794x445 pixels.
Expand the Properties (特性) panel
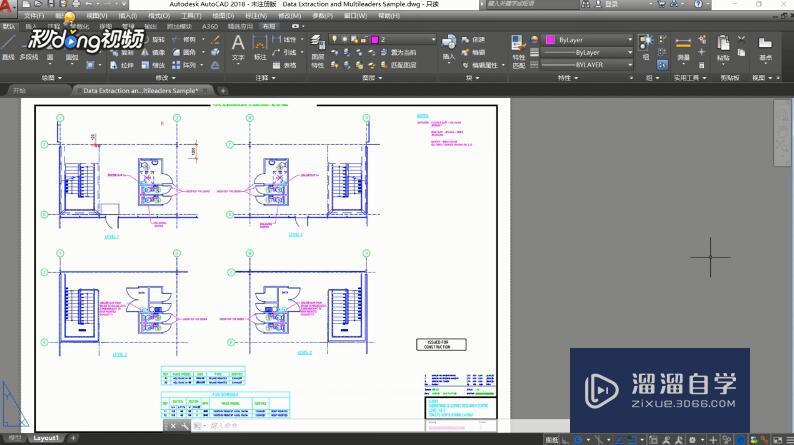tap(568, 78)
